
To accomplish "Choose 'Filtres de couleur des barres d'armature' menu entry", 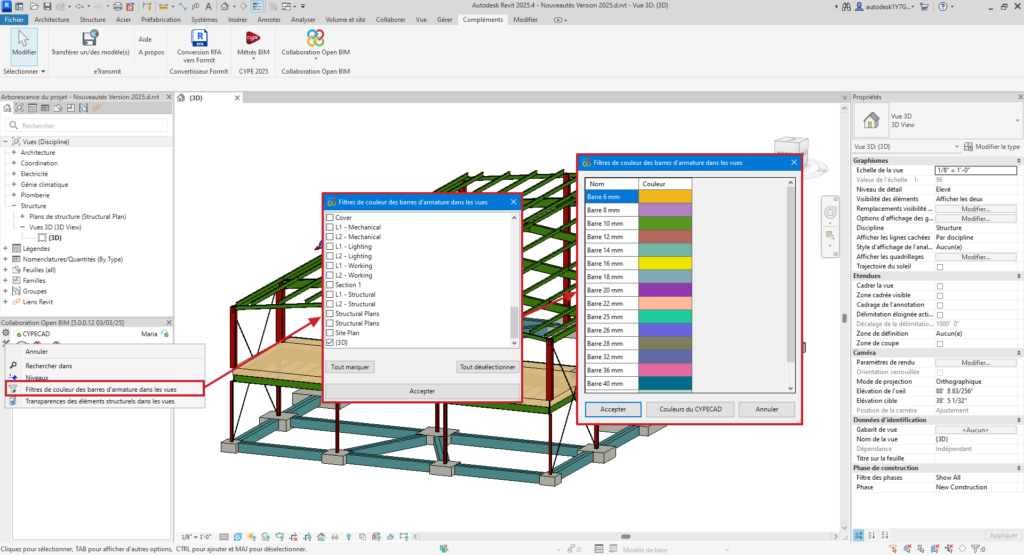I will [x=105, y=389].
